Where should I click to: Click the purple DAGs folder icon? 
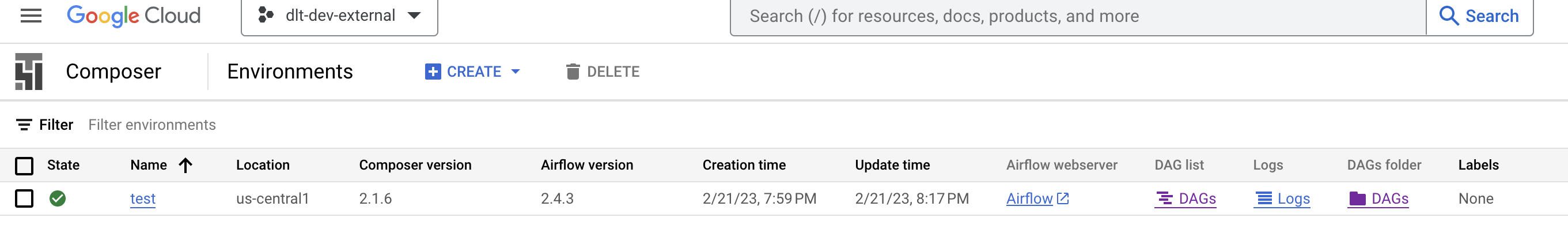pos(1357,198)
